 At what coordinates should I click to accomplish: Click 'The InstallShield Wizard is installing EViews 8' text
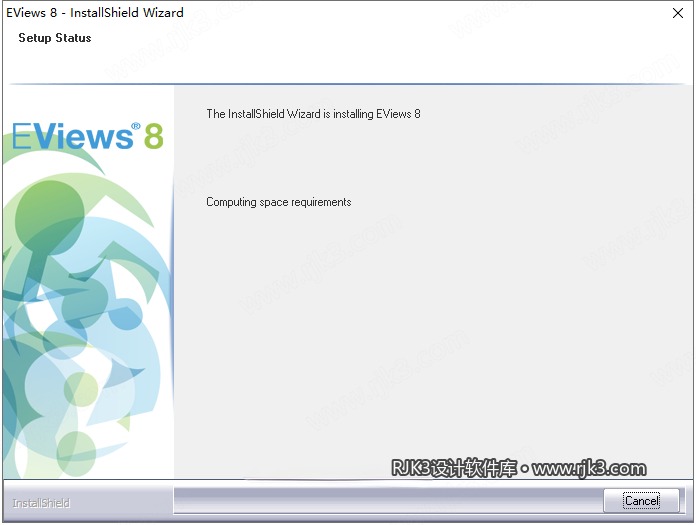[313, 114]
